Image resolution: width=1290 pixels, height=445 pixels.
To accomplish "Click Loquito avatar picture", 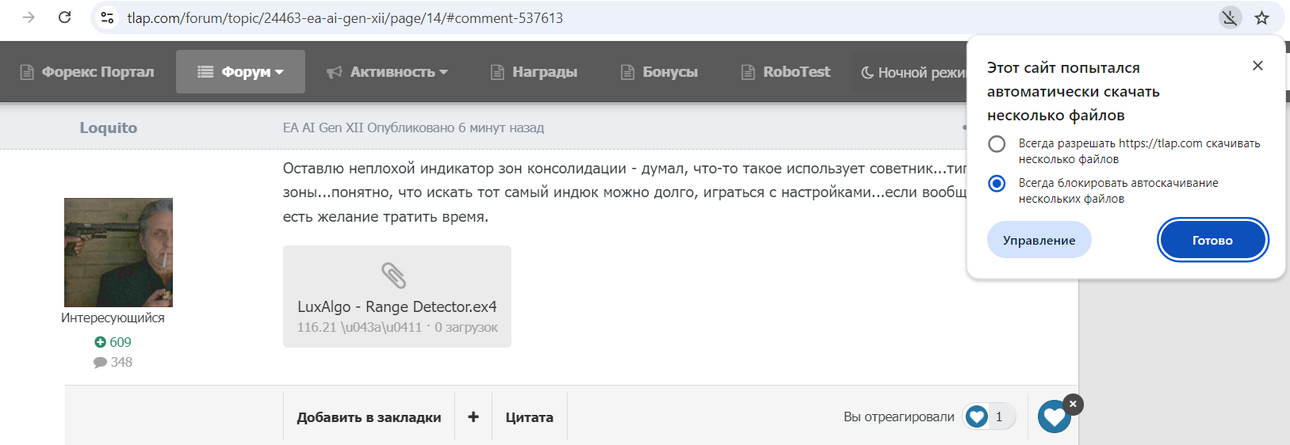I will pyautogui.click(x=118, y=252).
